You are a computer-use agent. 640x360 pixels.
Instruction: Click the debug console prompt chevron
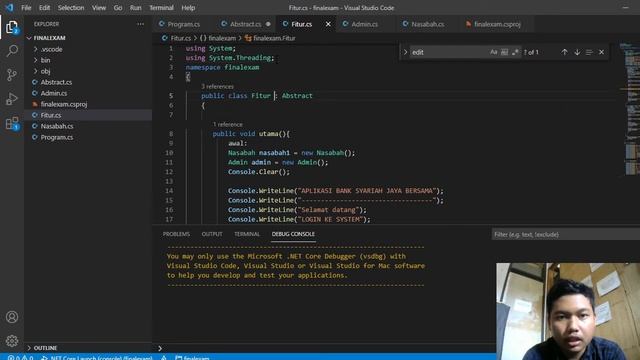pyautogui.click(x=160, y=348)
